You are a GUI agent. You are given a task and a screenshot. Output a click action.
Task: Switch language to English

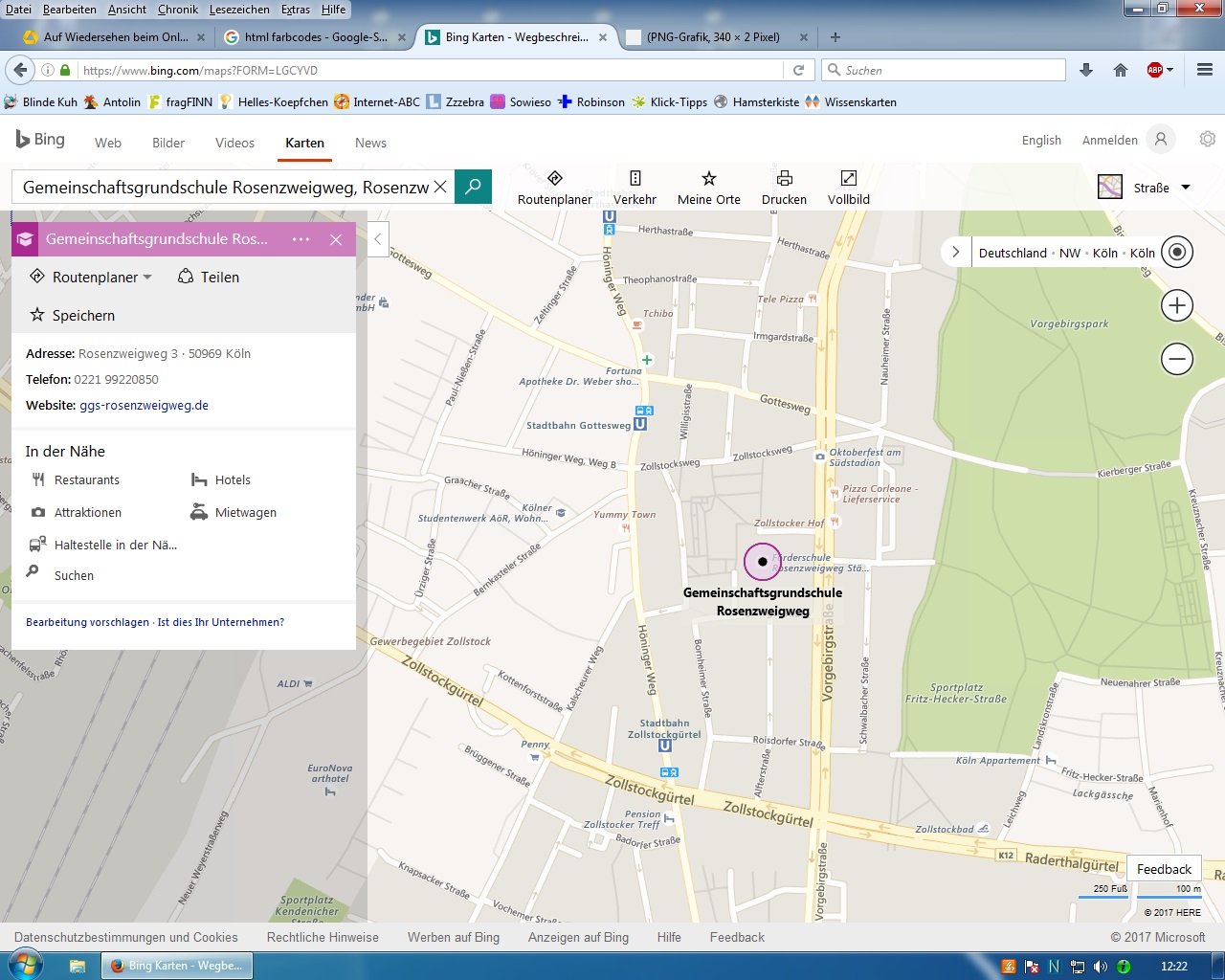(1041, 140)
